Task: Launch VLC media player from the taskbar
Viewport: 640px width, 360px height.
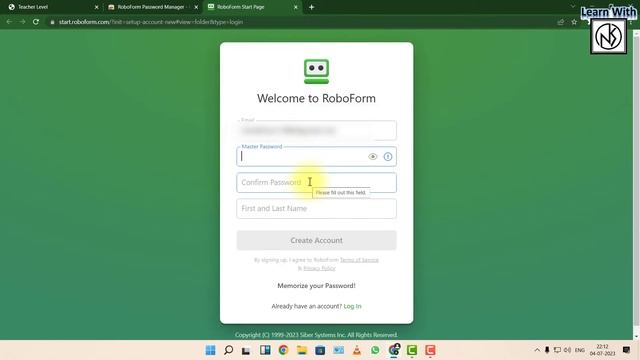Action: [357, 350]
